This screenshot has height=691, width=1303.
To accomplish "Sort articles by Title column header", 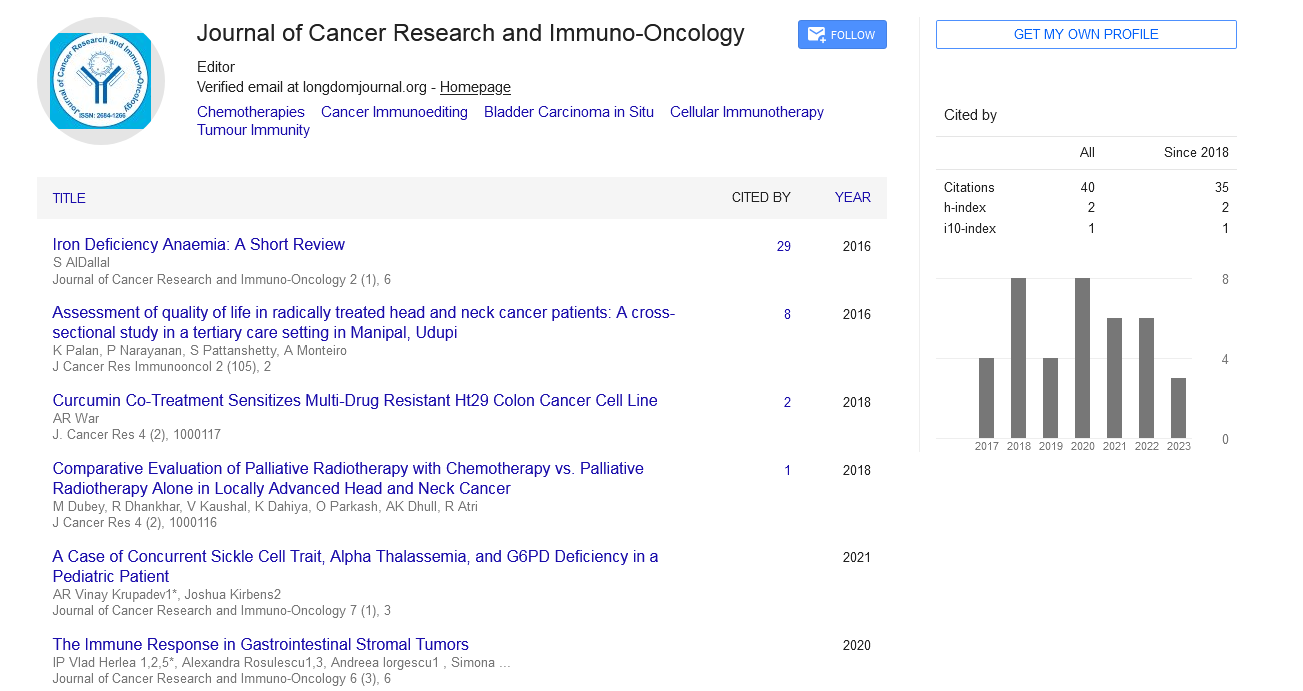I will [69, 198].
